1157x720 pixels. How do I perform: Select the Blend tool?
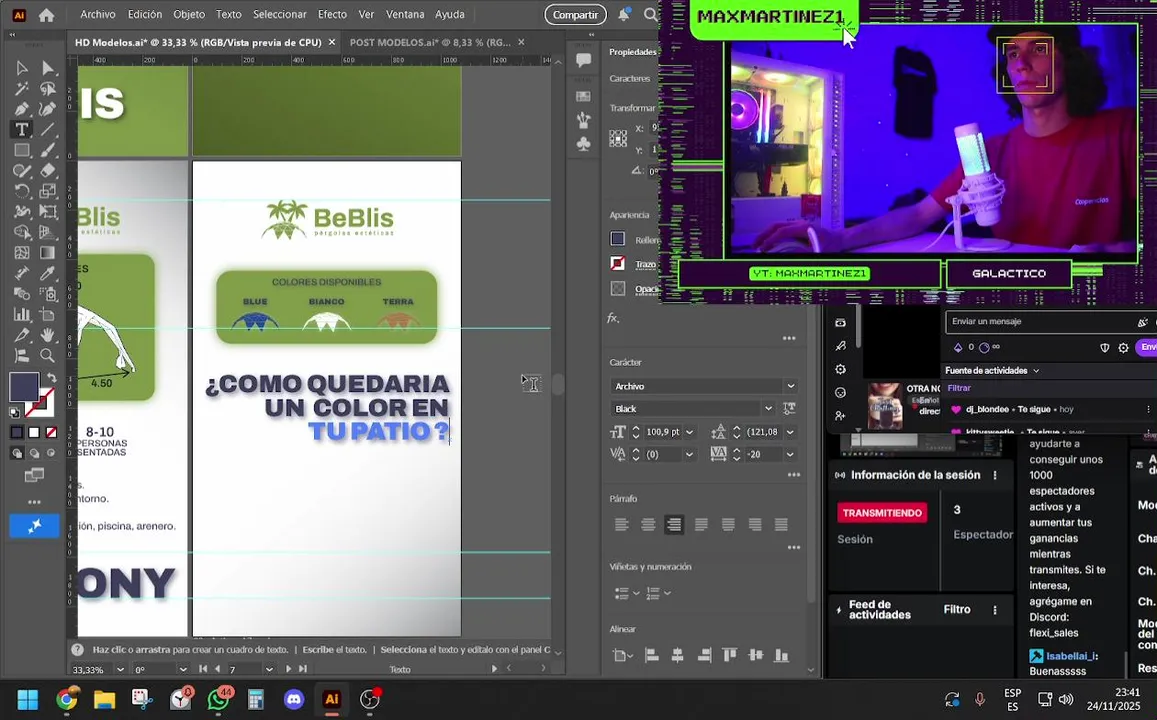pos(21,294)
